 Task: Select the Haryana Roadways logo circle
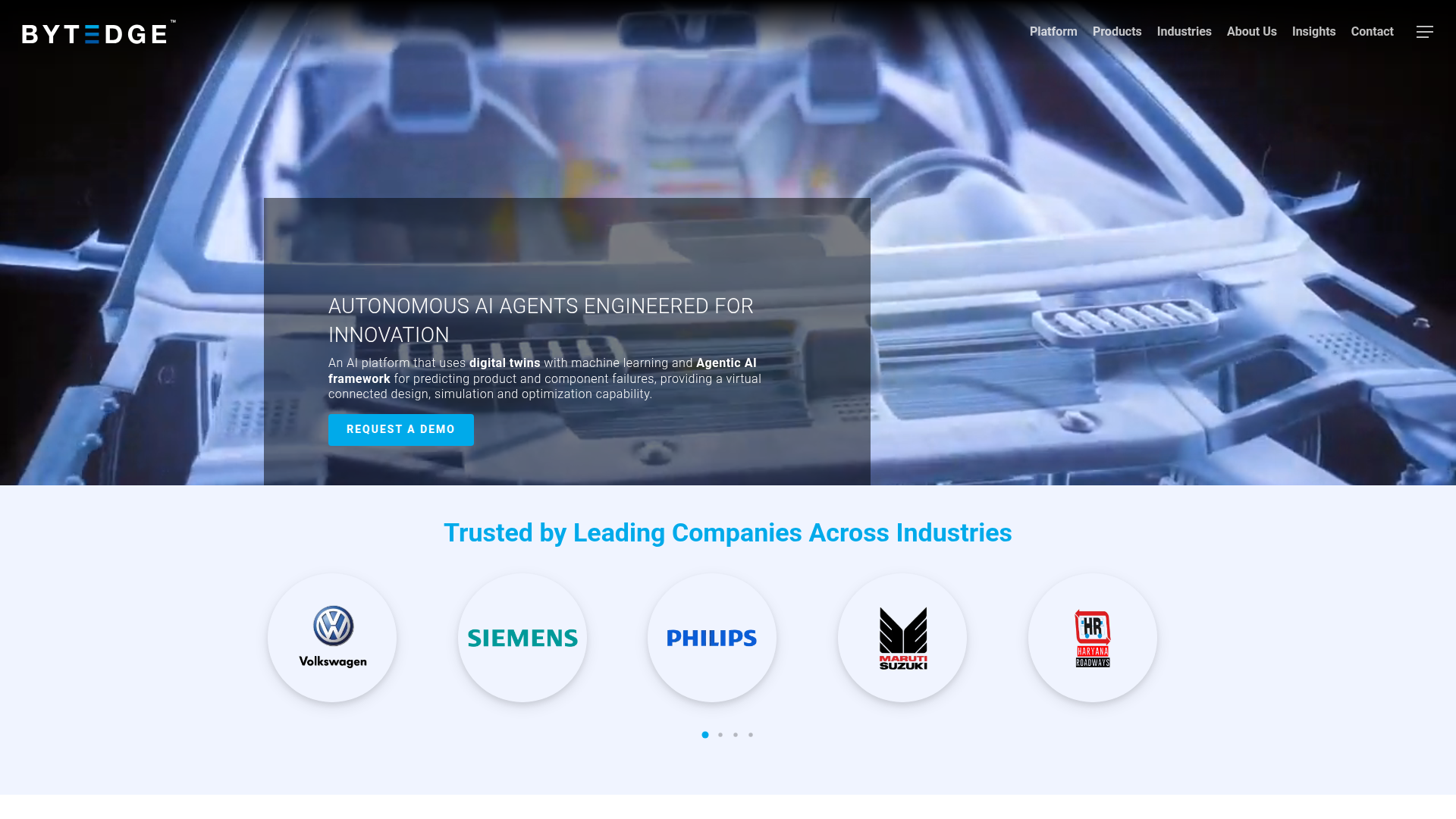[1093, 638]
